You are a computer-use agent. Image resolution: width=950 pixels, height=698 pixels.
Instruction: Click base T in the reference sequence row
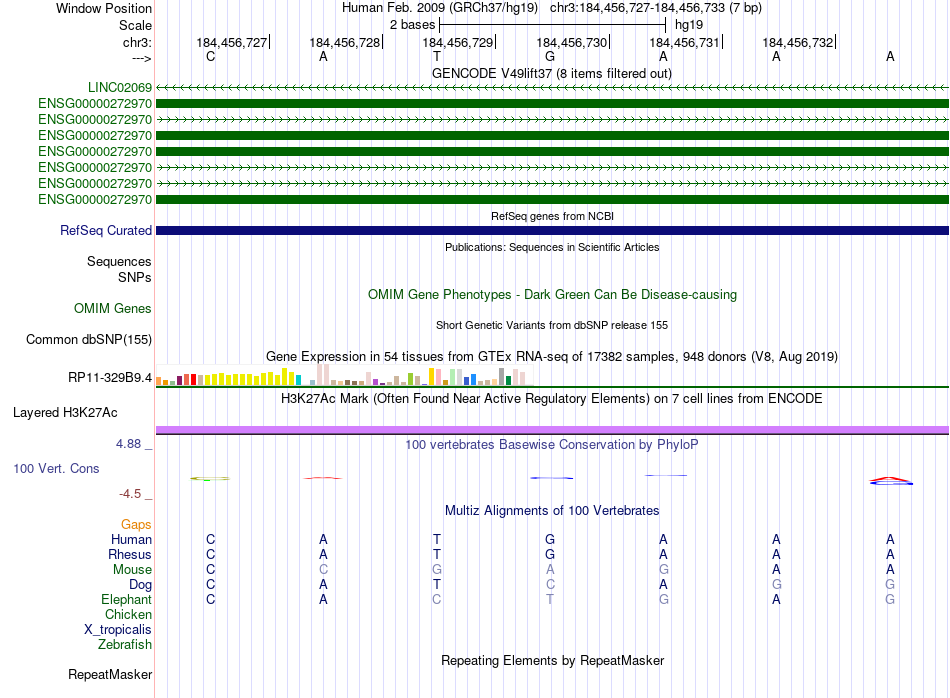pos(437,56)
